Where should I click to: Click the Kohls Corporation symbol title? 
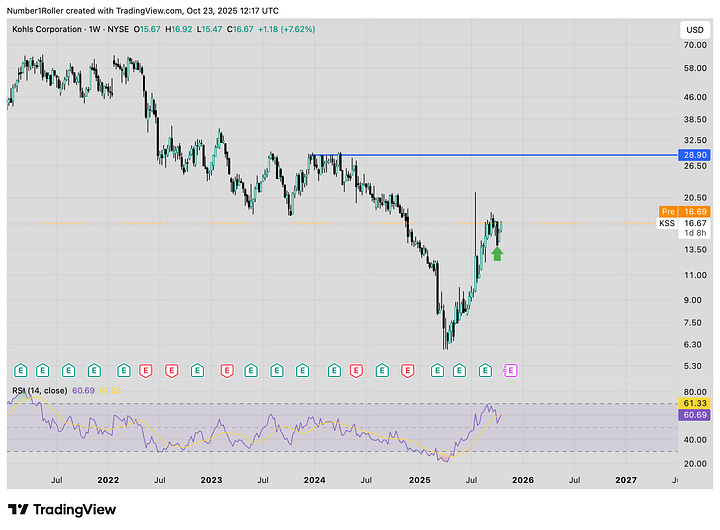tap(47, 29)
